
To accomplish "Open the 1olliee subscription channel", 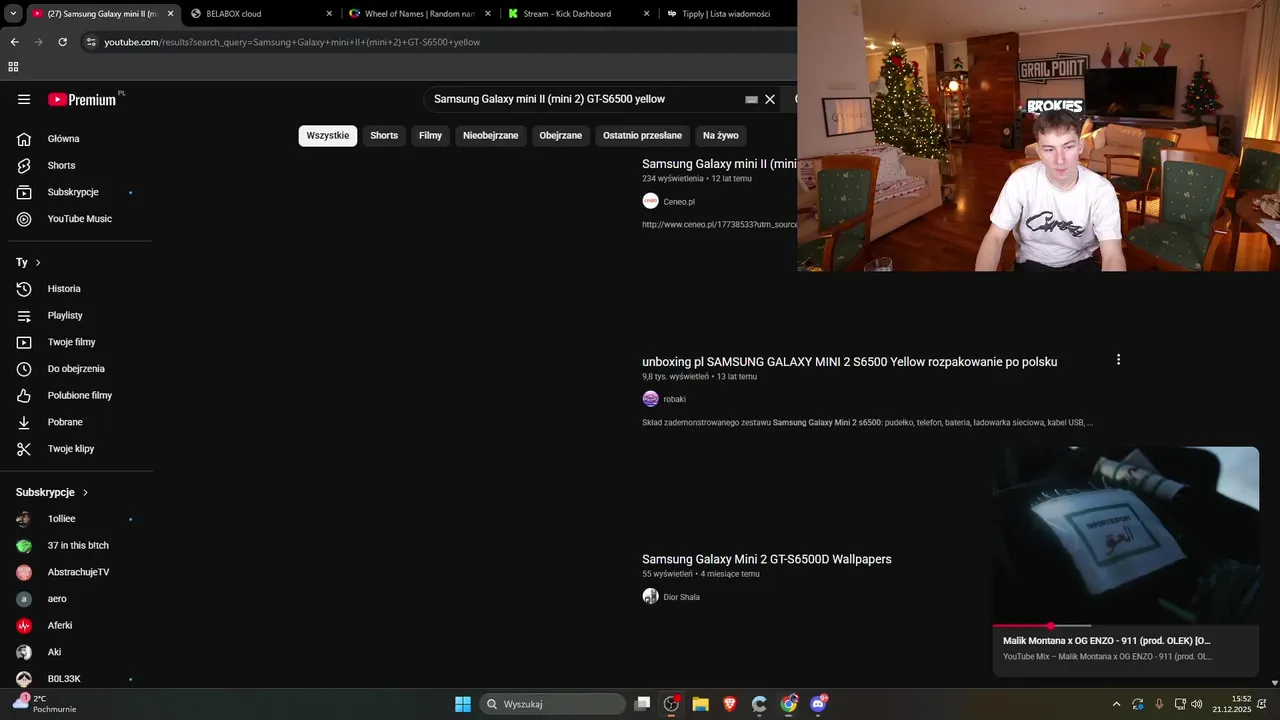I will 61,519.
